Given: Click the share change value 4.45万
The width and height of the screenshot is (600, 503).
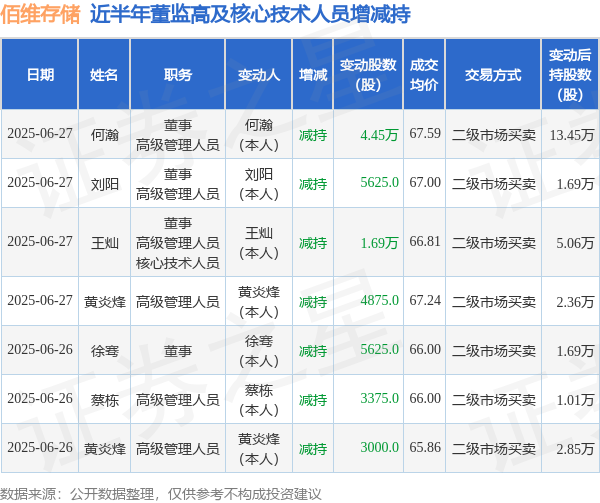Looking at the screenshot, I should 379,135.
